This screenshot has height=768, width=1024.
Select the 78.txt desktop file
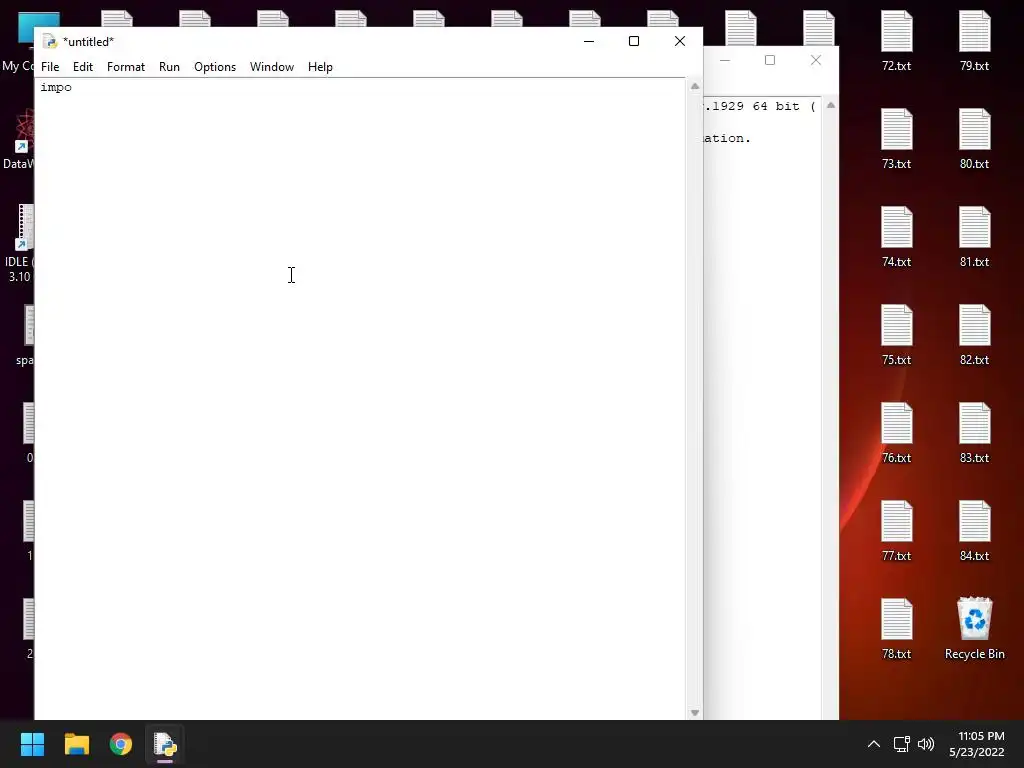tap(897, 630)
